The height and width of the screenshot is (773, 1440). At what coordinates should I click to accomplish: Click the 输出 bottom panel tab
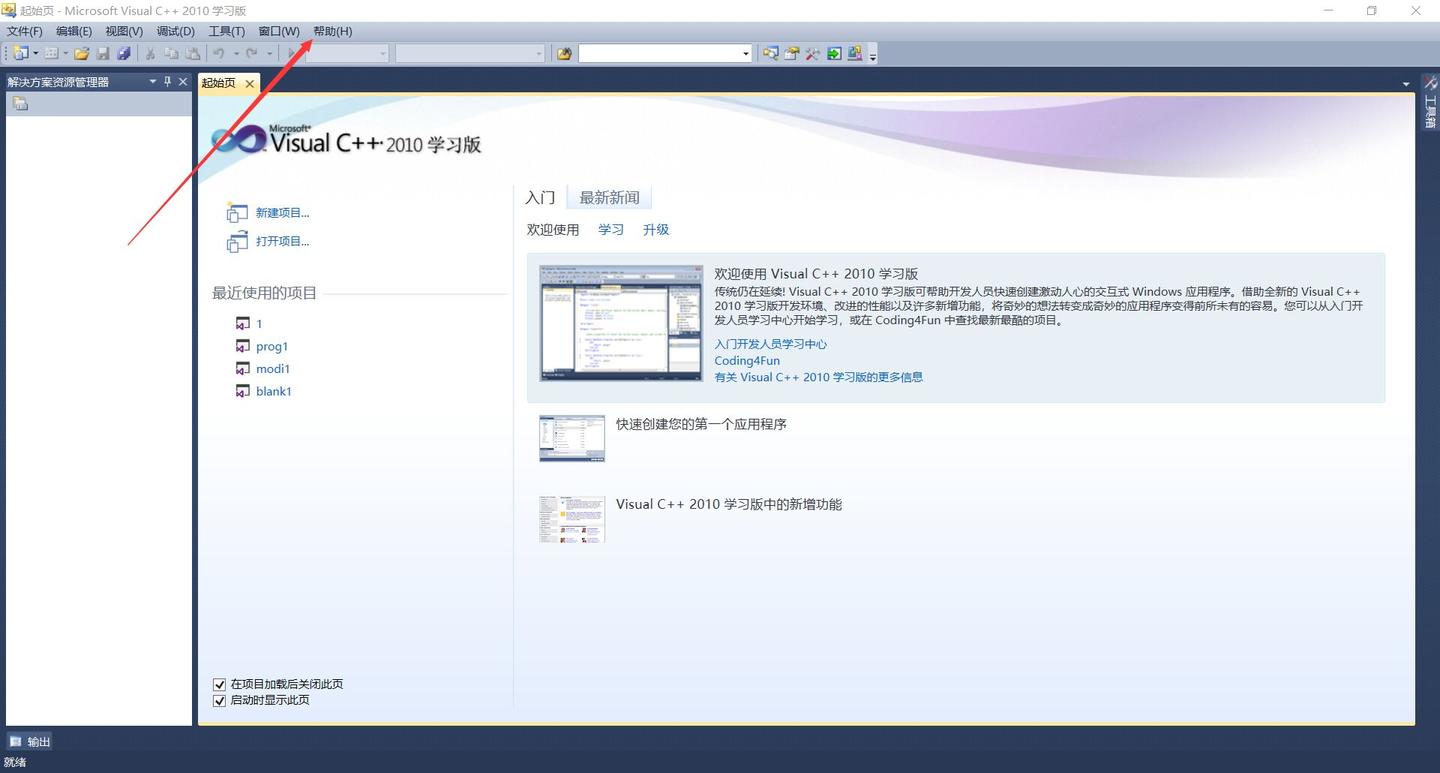(30, 741)
